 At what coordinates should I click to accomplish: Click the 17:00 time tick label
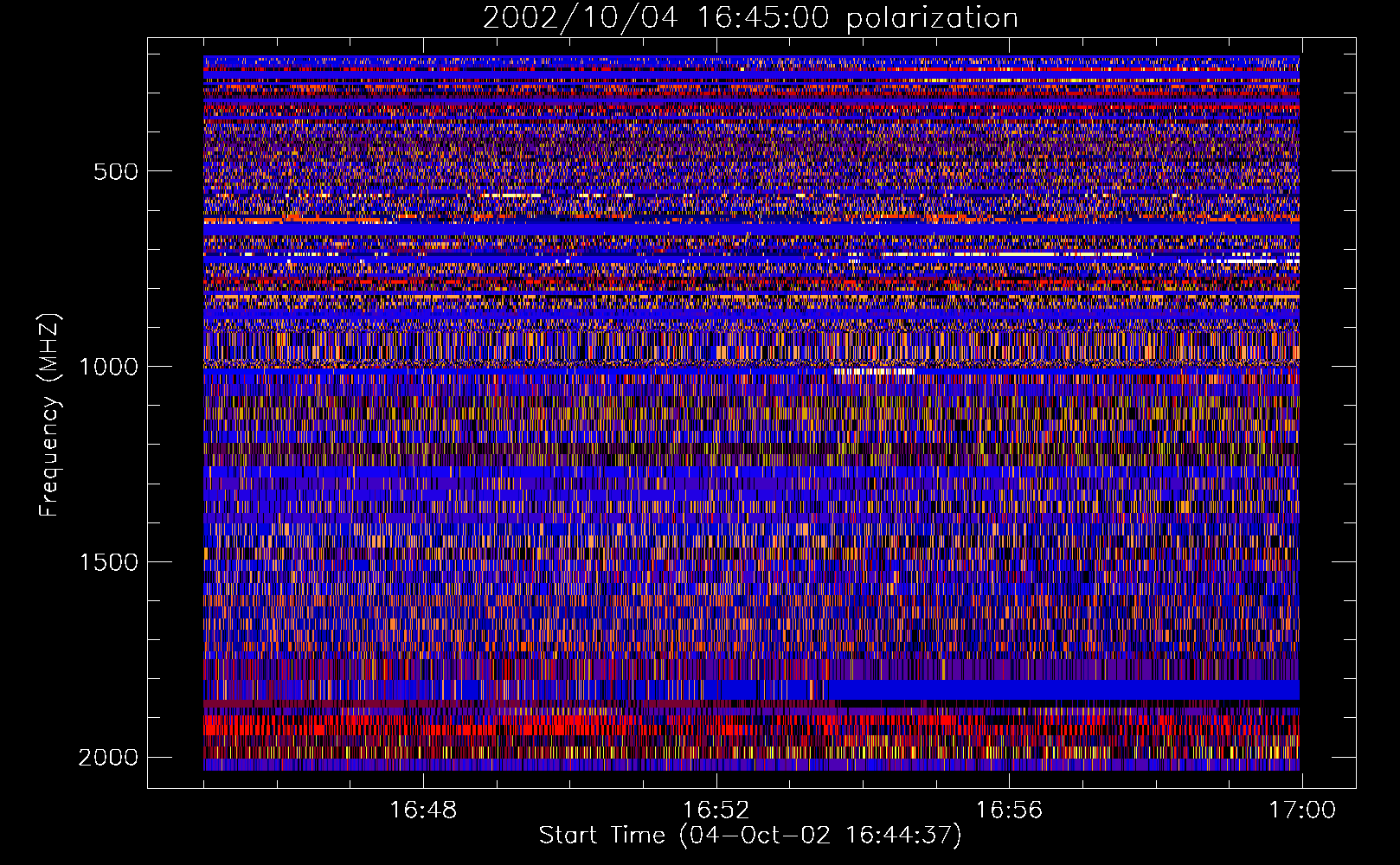[1302, 811]
